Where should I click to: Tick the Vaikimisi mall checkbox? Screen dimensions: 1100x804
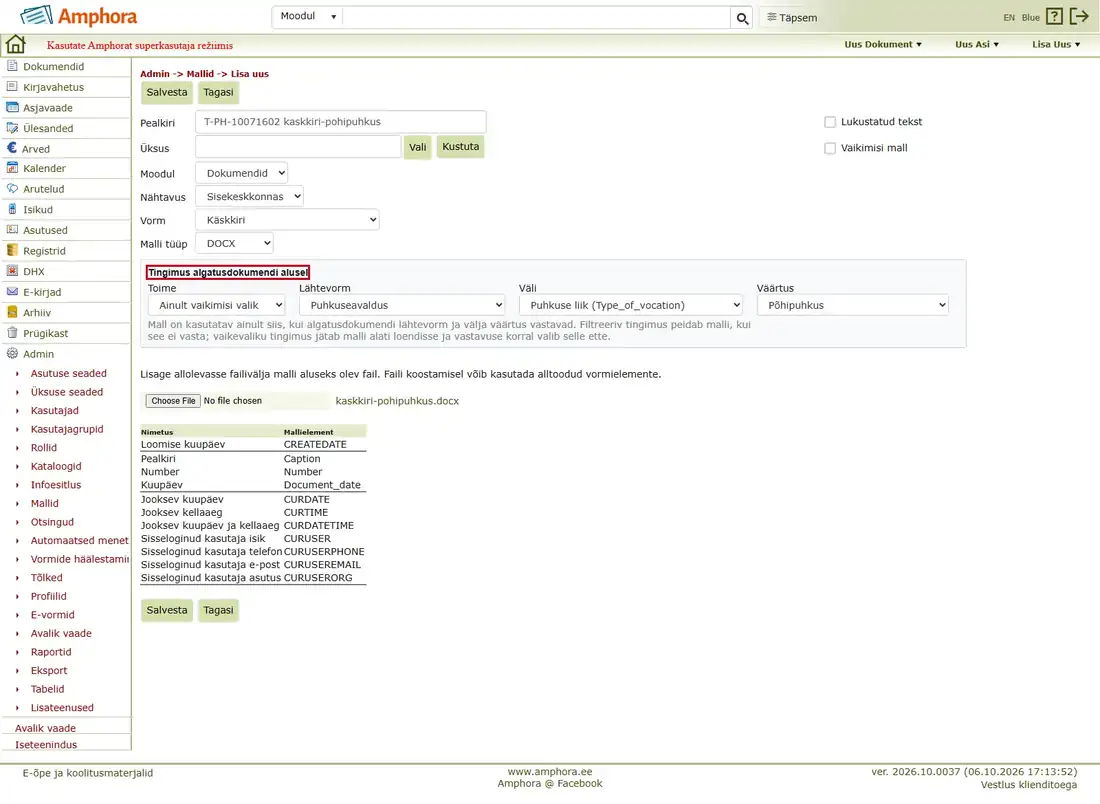point(830,148)
